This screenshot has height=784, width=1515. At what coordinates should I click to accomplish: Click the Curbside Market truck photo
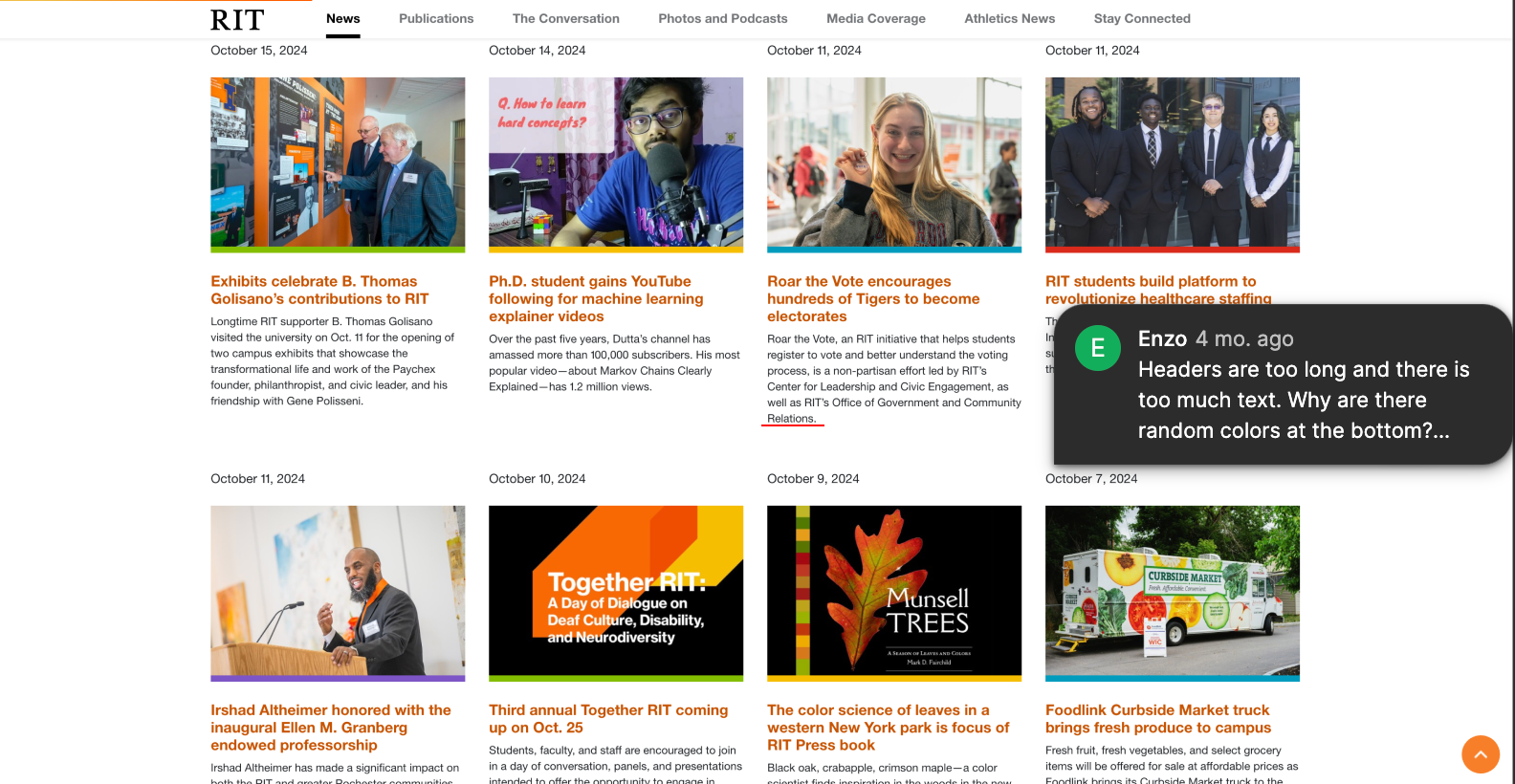point(1173,592)
